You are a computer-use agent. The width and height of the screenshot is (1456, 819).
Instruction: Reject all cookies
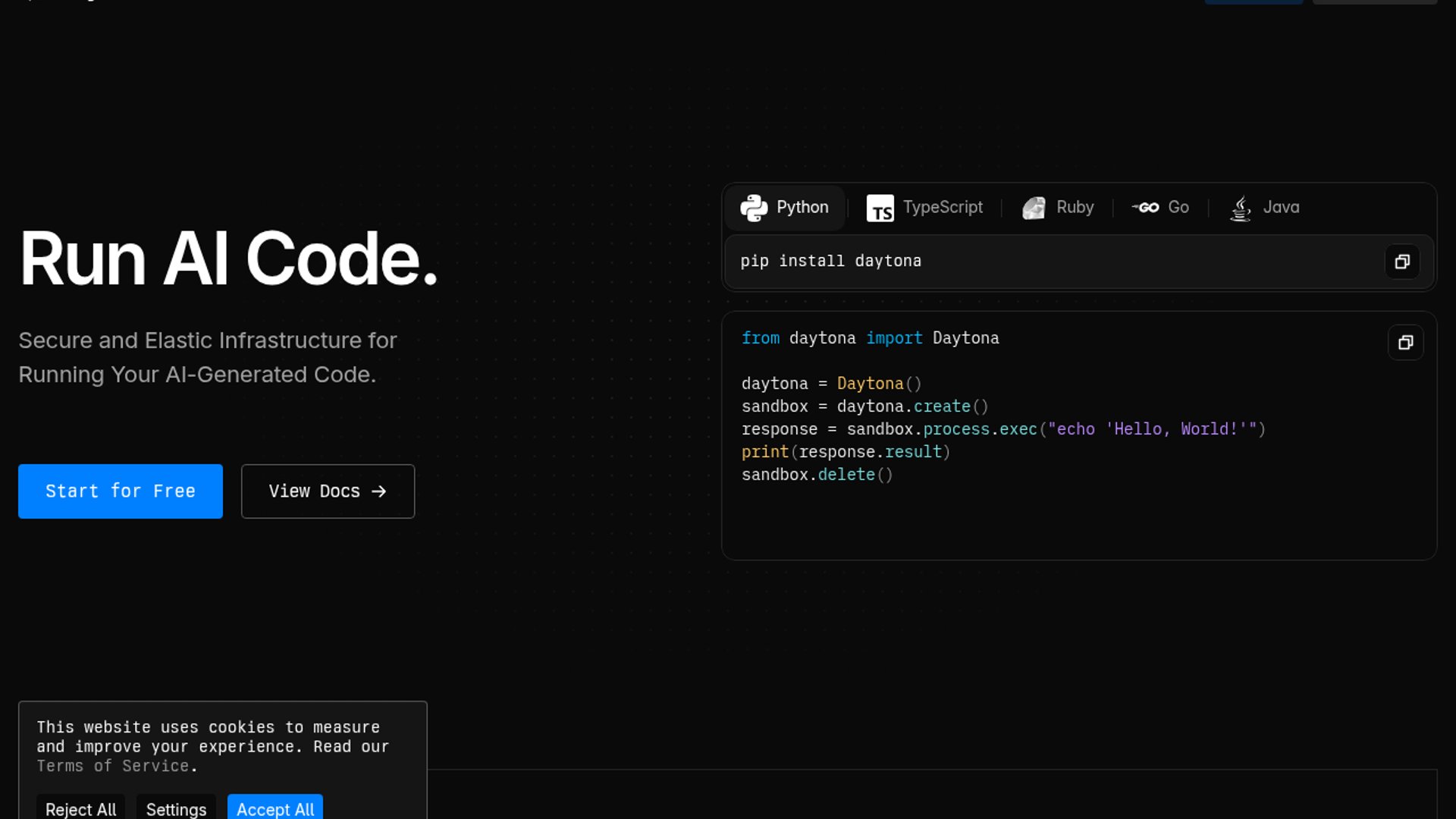81,808
